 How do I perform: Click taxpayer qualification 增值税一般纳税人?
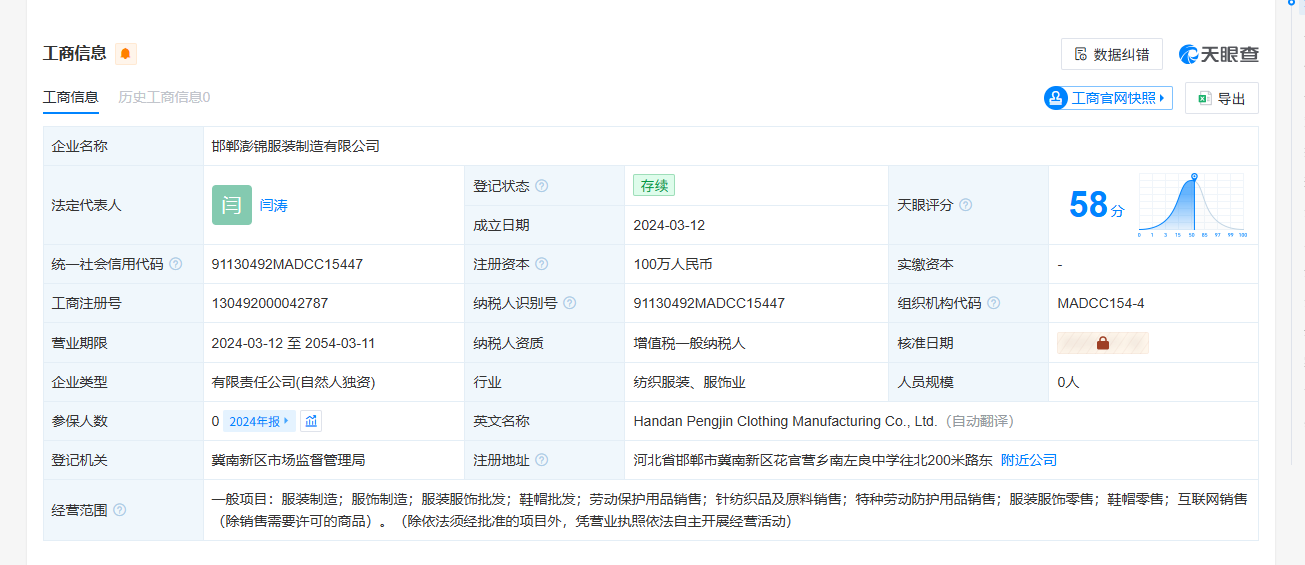coord(689,343)
